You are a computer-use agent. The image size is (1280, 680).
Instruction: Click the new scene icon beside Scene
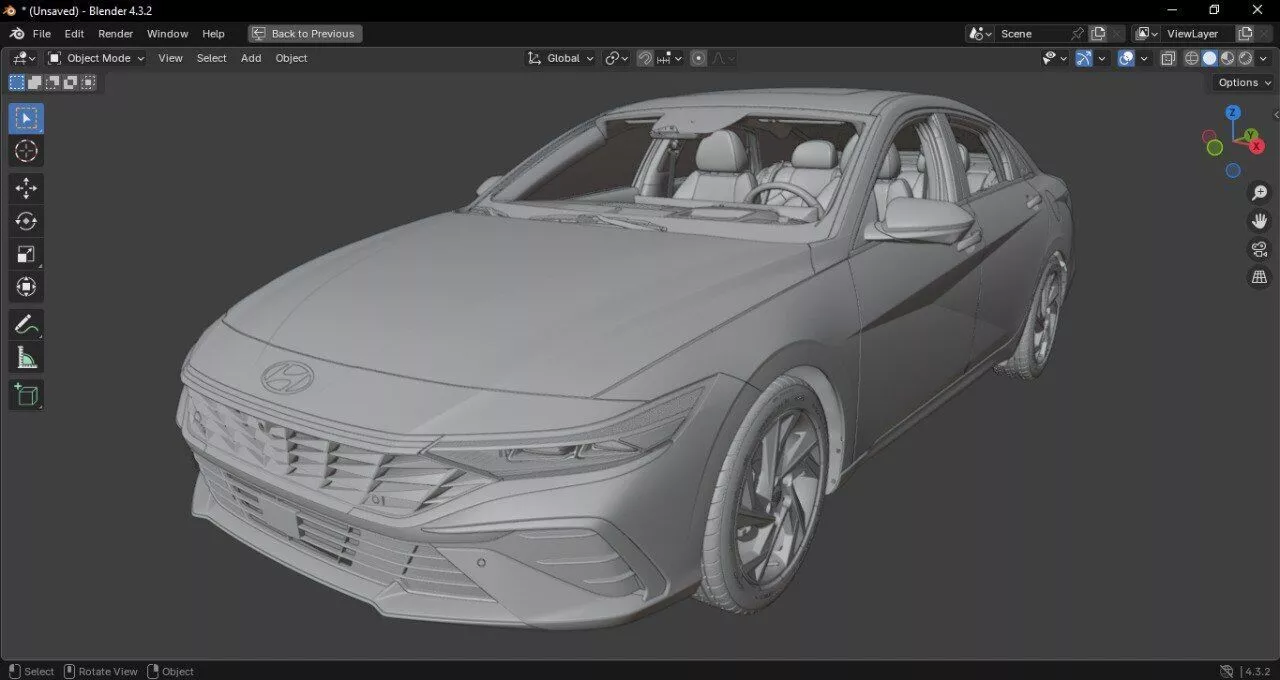point(1098,33)
